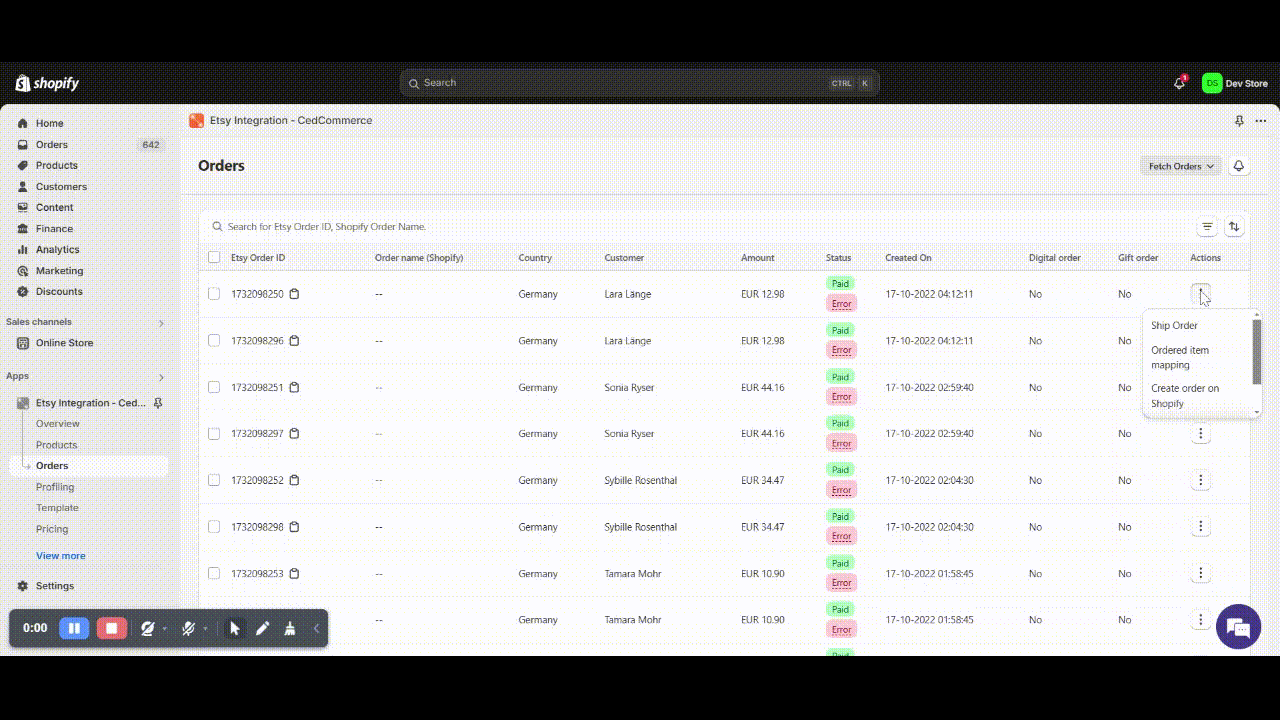Click the green DS store avatar

(x=1212, y=83)
